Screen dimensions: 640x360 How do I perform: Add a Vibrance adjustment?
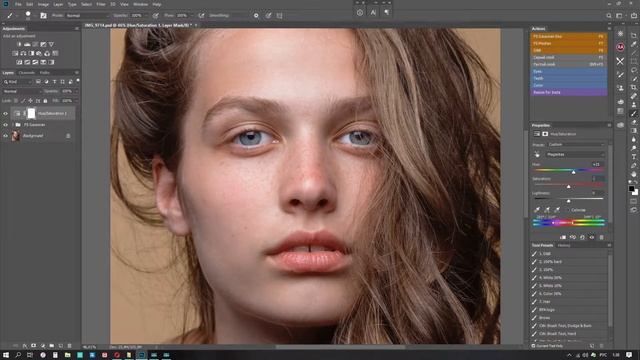coord(51,44)
